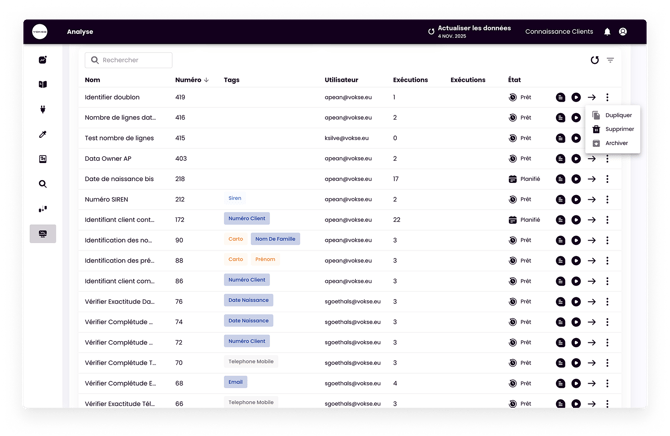The image size is (670, 436).
Task: Open document icon for row number 403
Action: 561,159
